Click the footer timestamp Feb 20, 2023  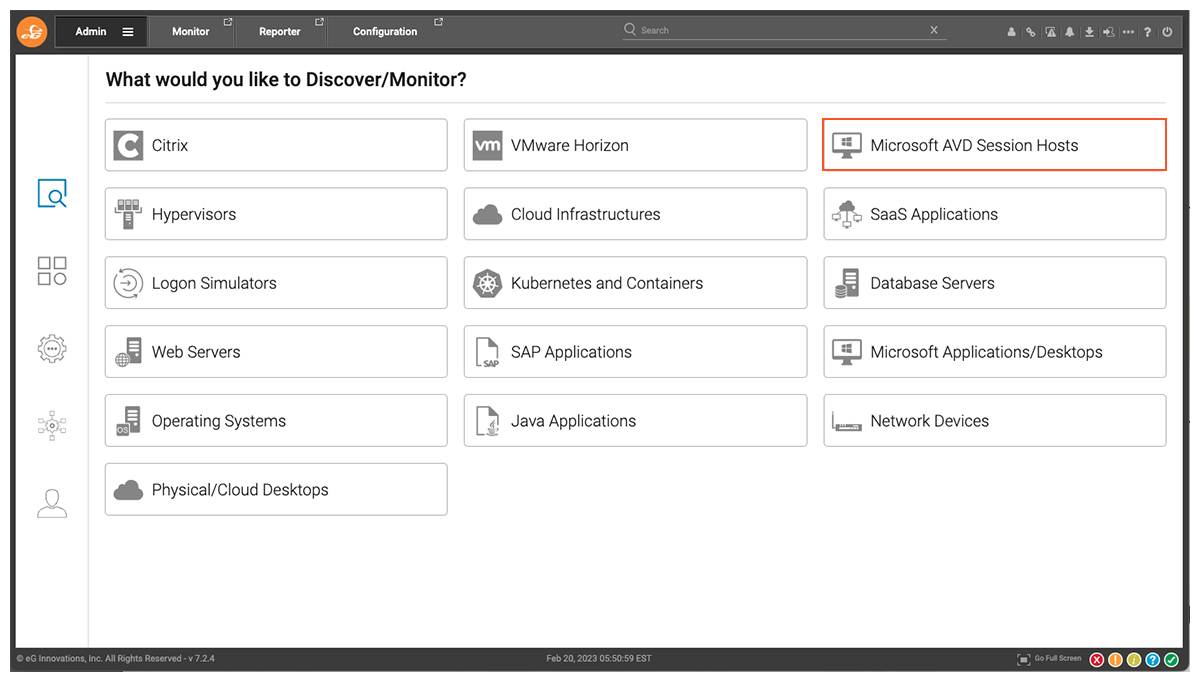(599, 659)
